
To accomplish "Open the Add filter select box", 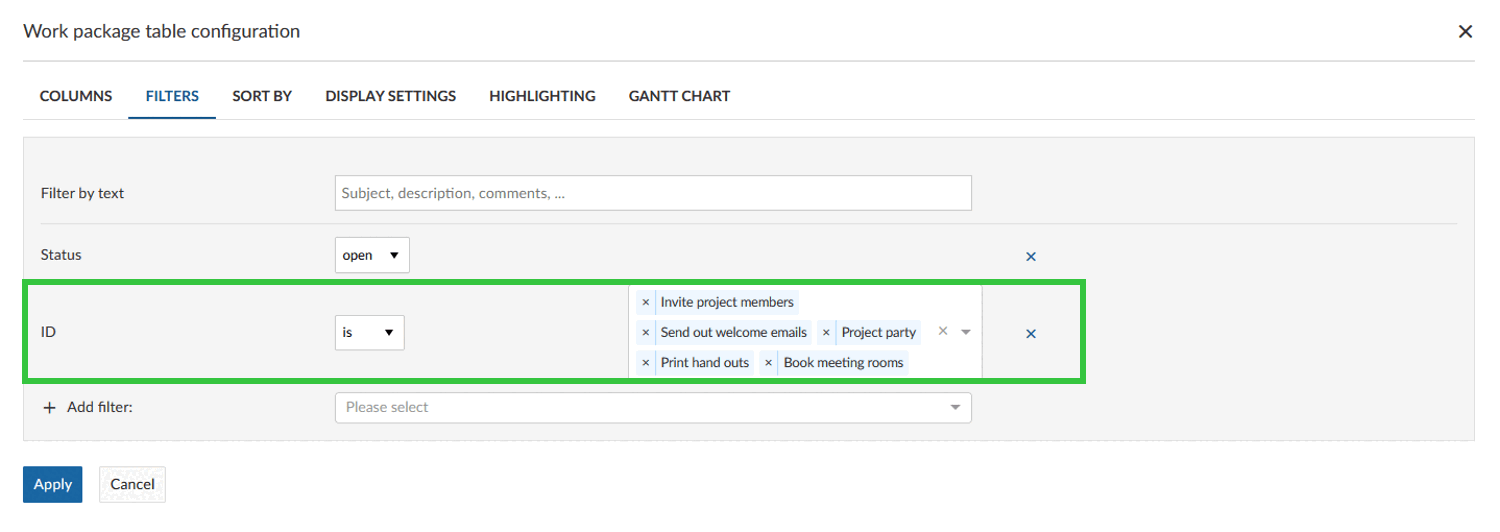I will pos(652,407).
